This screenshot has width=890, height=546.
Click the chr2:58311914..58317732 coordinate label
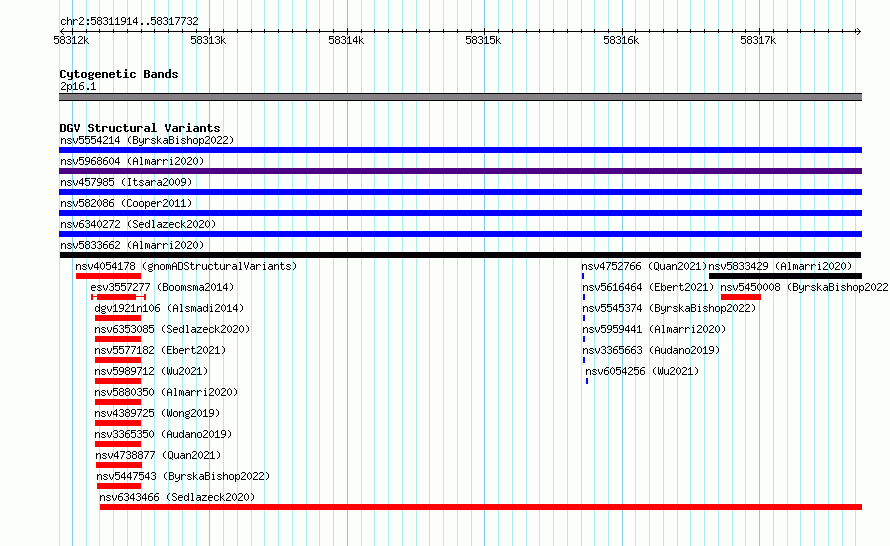pos(129,21)
